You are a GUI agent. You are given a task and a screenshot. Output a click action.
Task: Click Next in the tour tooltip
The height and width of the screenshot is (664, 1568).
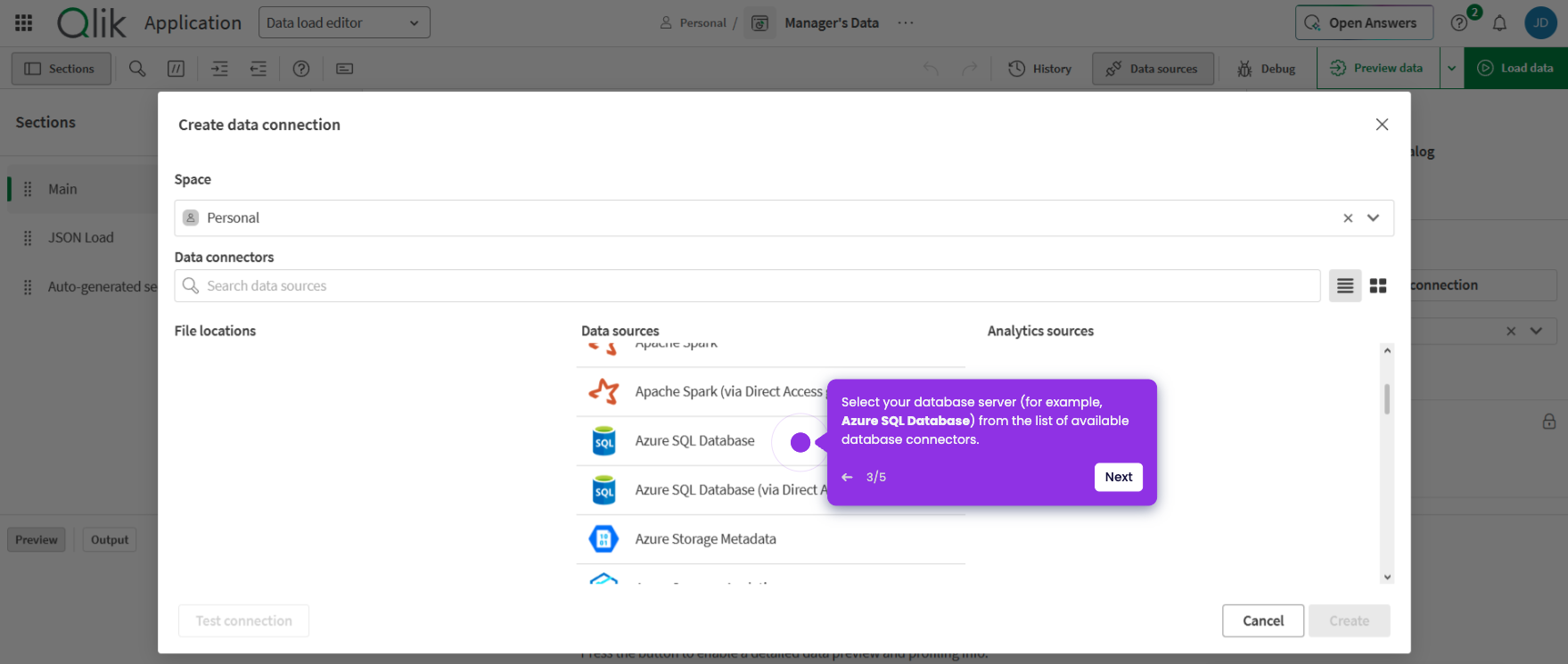point(1119,477)
